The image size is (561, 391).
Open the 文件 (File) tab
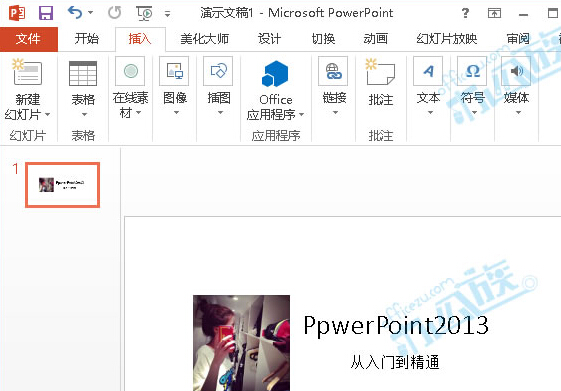29,39
